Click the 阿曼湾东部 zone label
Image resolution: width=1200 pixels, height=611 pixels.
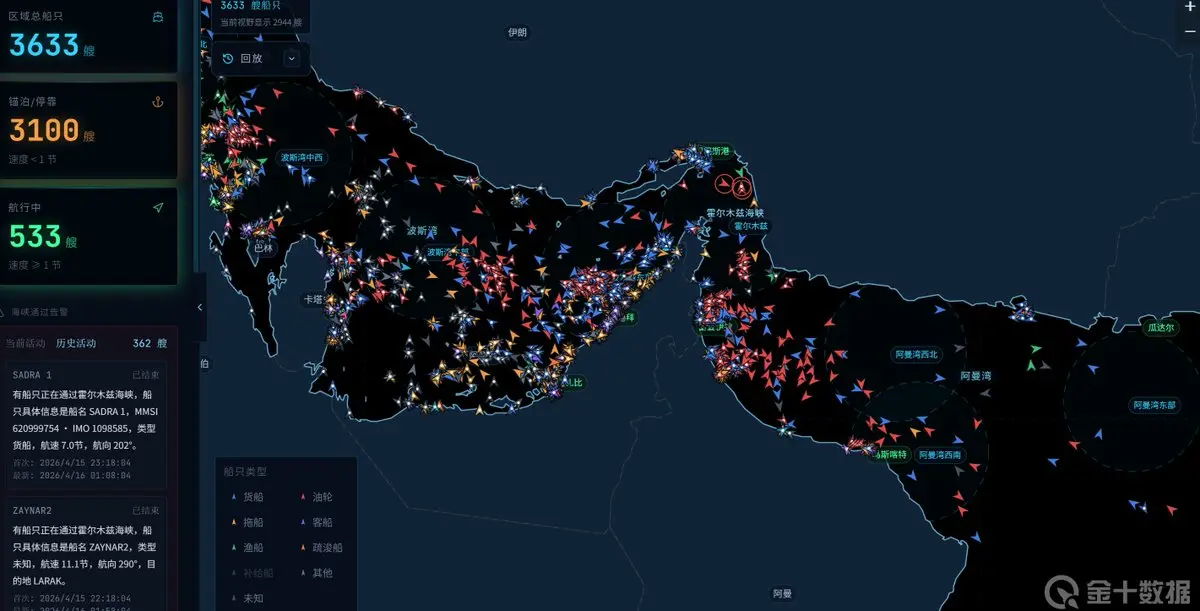coord(1155,405)
